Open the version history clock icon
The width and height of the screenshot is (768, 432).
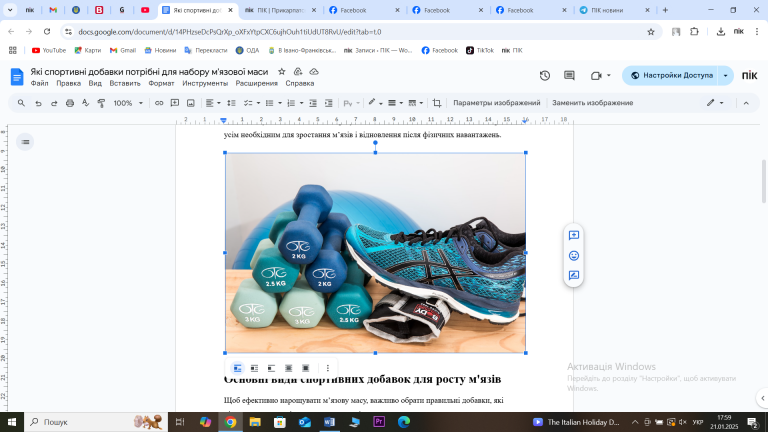[545, 75]
